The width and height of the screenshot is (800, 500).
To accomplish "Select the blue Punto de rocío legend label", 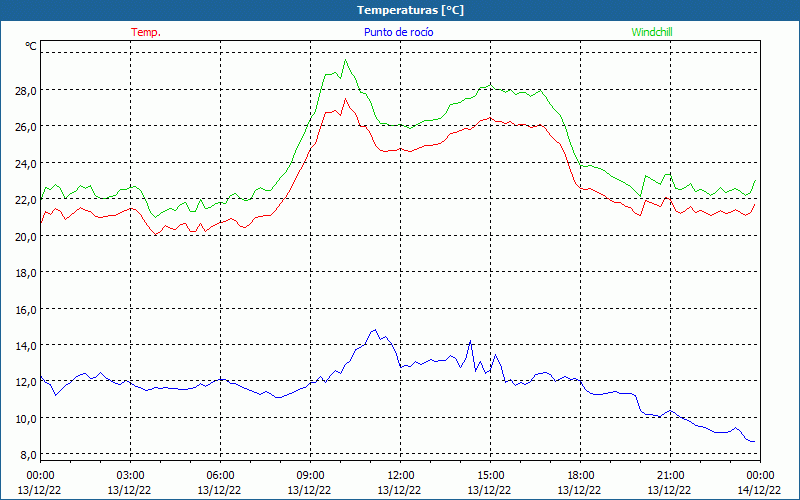I will coord(398,32).
